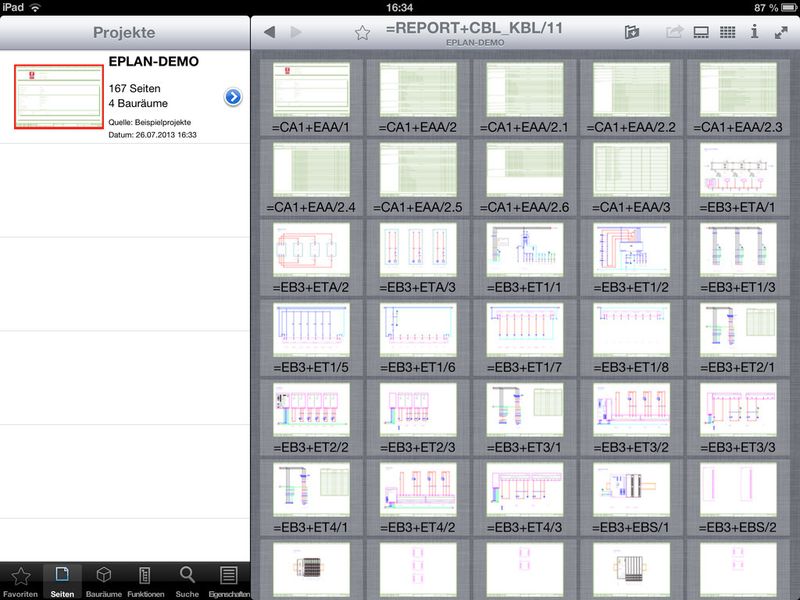Screen dimensions: 800x600
Task: Select the Seiten tab
Action: 62,581
